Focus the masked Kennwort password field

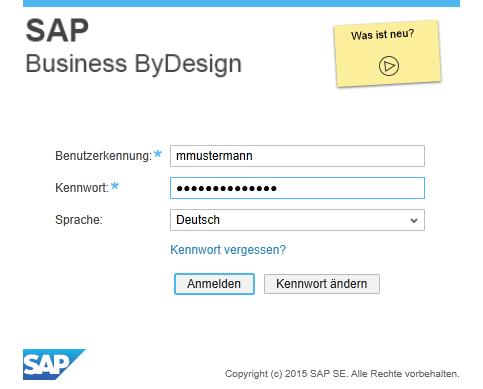[x=297, y=188]
